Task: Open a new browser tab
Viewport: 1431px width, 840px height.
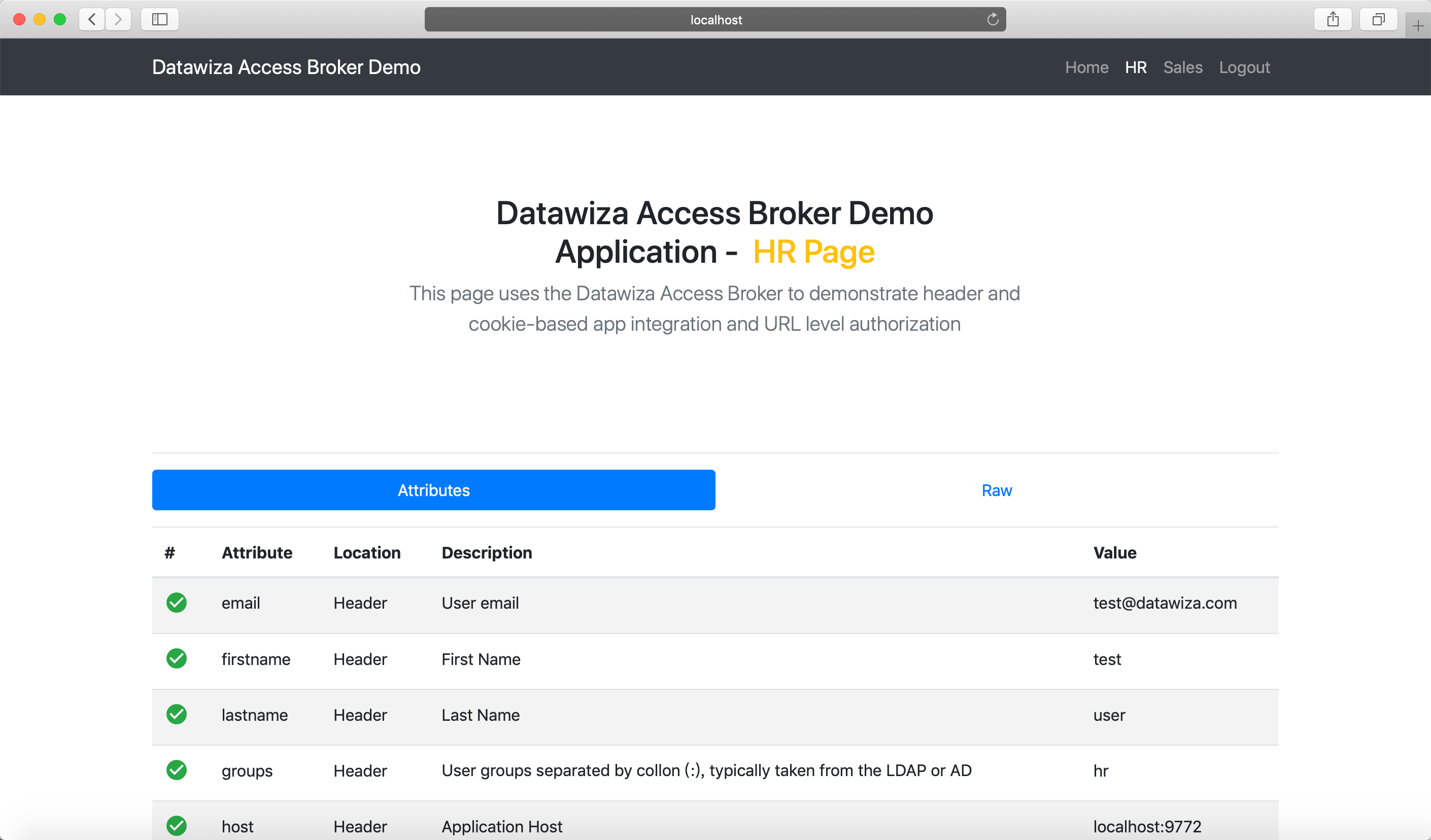Action: tap(1418, 25)
